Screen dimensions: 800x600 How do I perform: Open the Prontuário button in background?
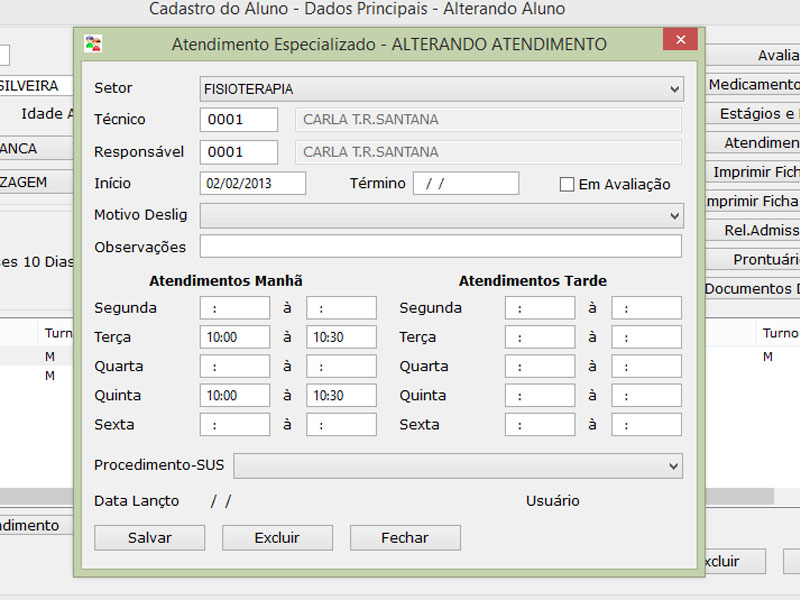763,259
